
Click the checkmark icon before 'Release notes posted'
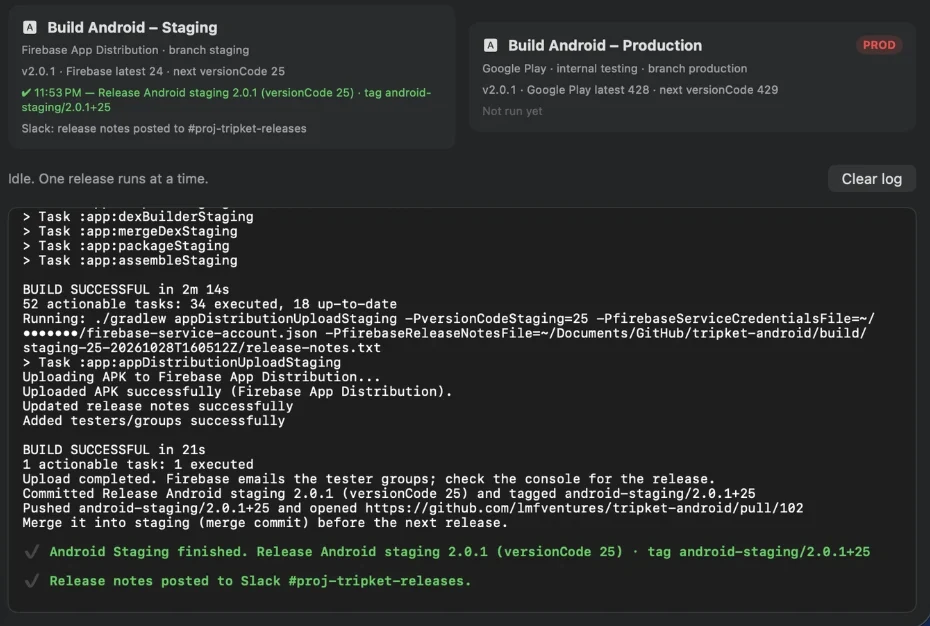pyautogui.click(x=32, y=581)
